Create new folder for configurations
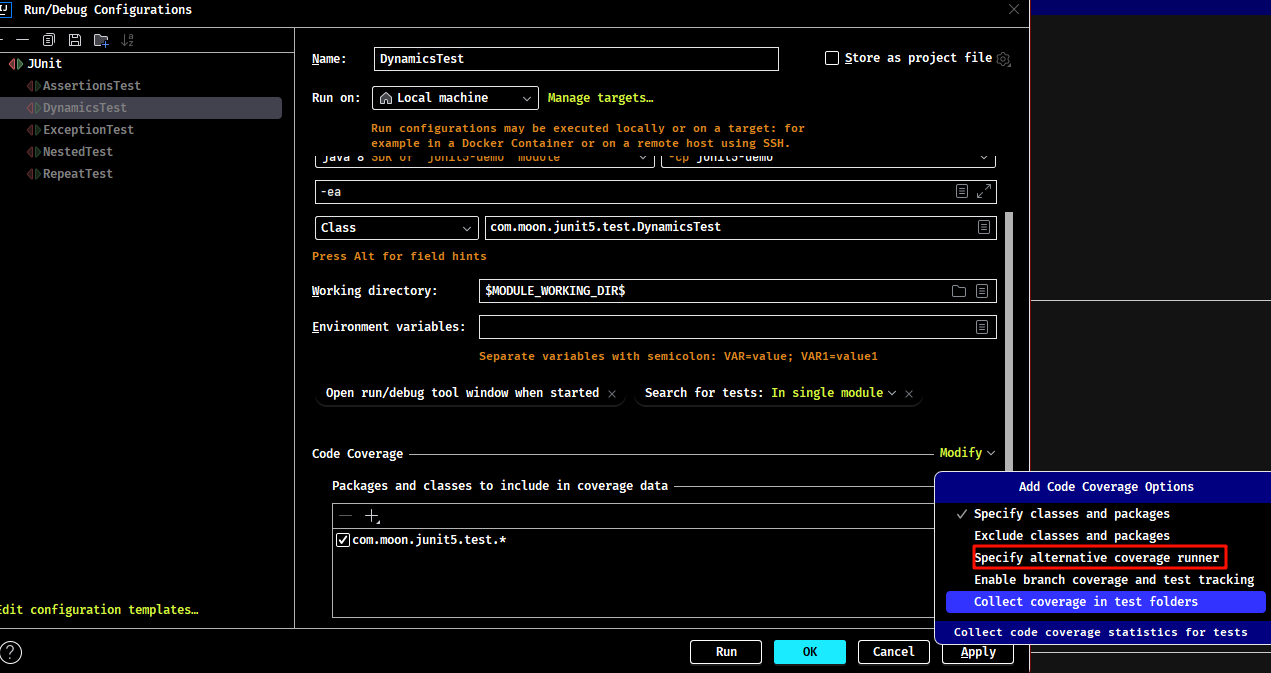The image size is (1271, 673). [x=101, y=40]
